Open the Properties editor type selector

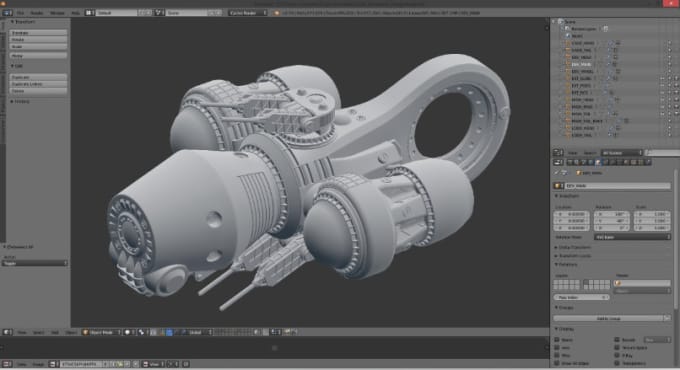pyautogui.click(x=558, y=162)
